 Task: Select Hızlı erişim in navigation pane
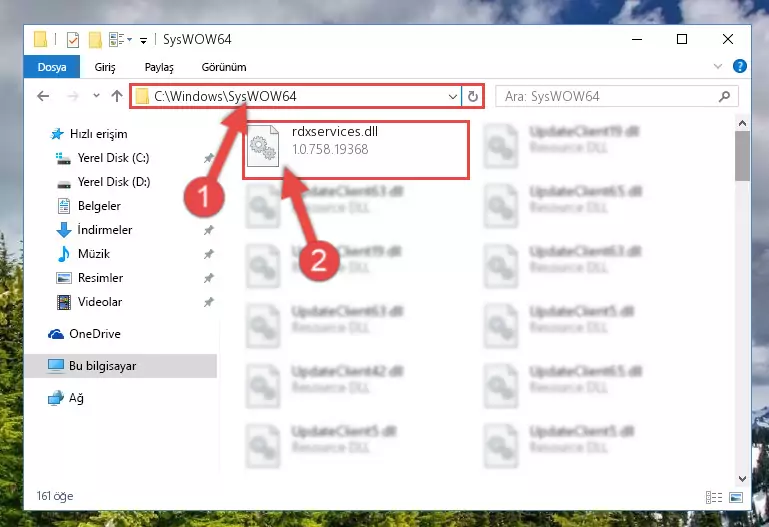pos(89,134)
